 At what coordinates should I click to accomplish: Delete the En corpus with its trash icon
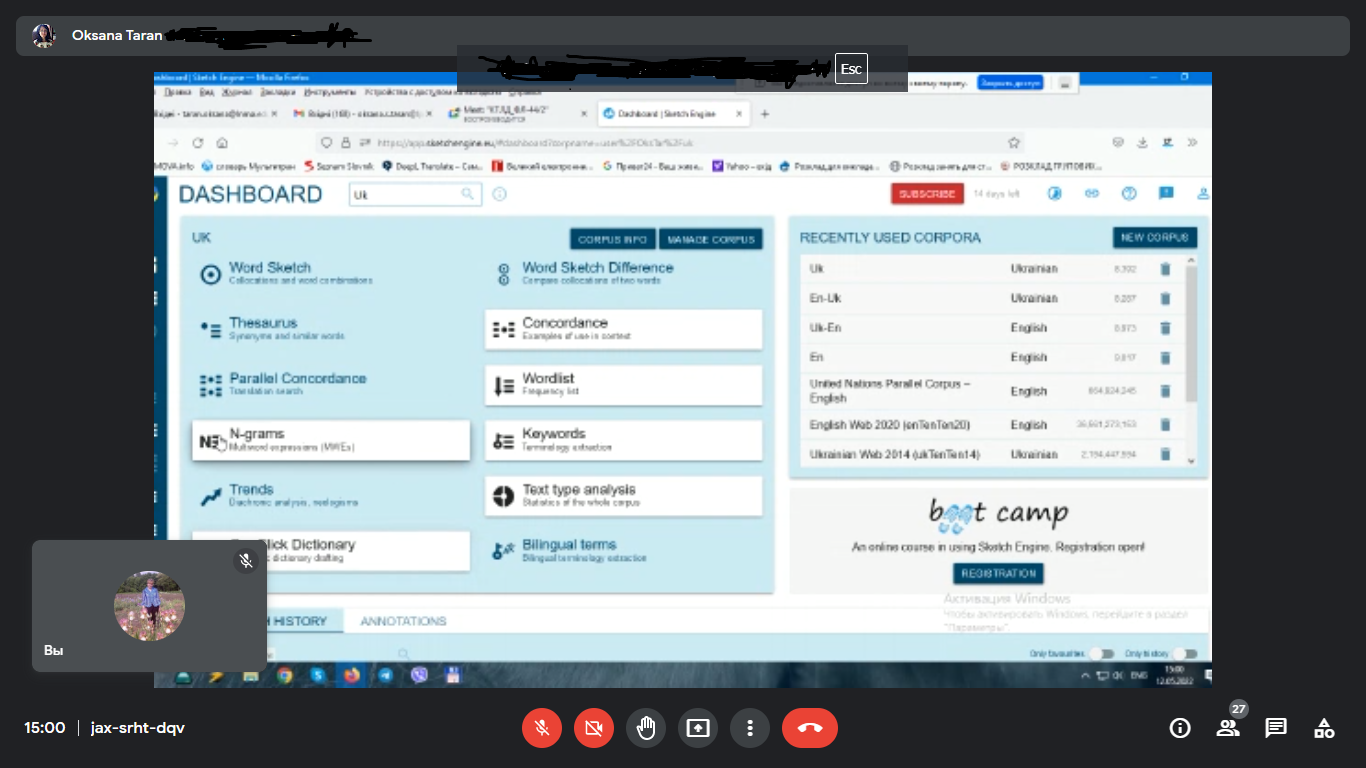click(x=1165, y=357)
